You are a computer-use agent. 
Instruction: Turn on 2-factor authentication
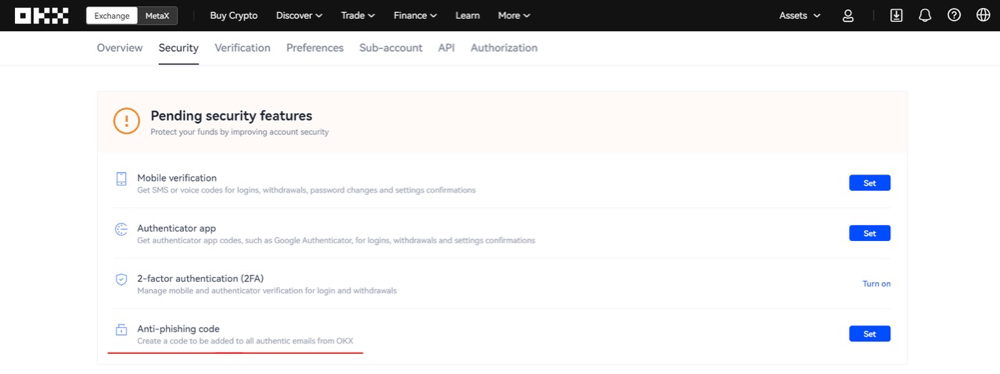tap(877, 283)
